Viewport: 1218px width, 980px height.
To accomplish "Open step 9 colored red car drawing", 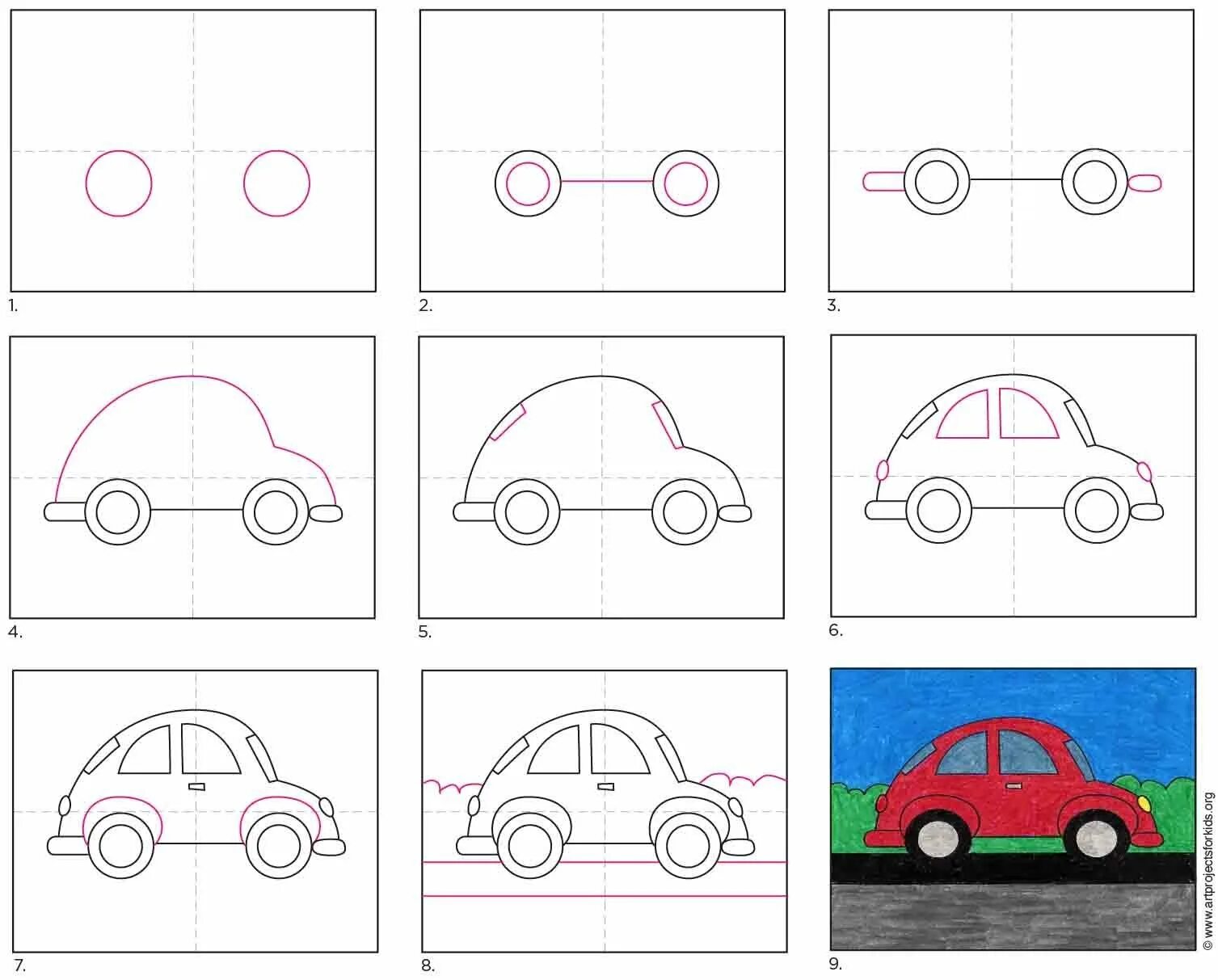I will click(1014, 809).
